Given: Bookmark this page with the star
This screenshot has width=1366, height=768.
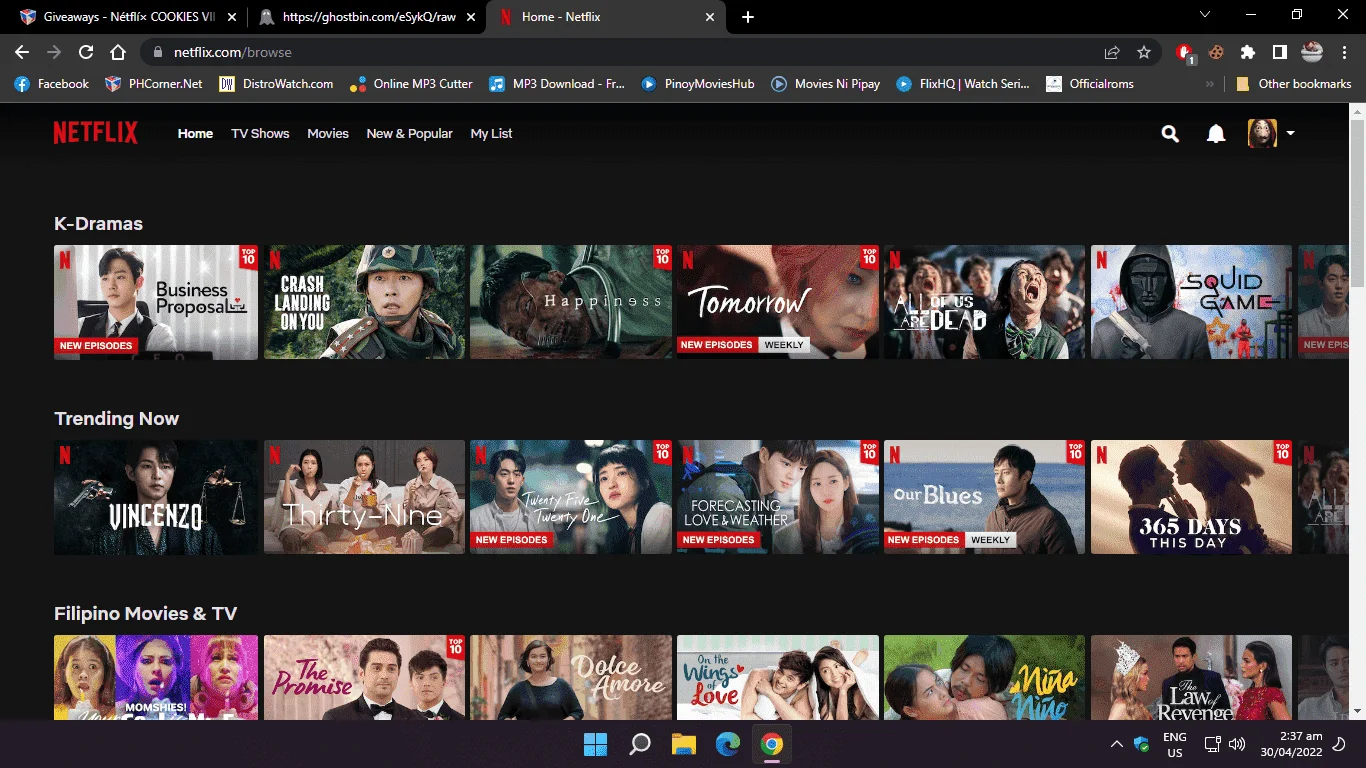Looking at the screenshot, I should 1144,52.
